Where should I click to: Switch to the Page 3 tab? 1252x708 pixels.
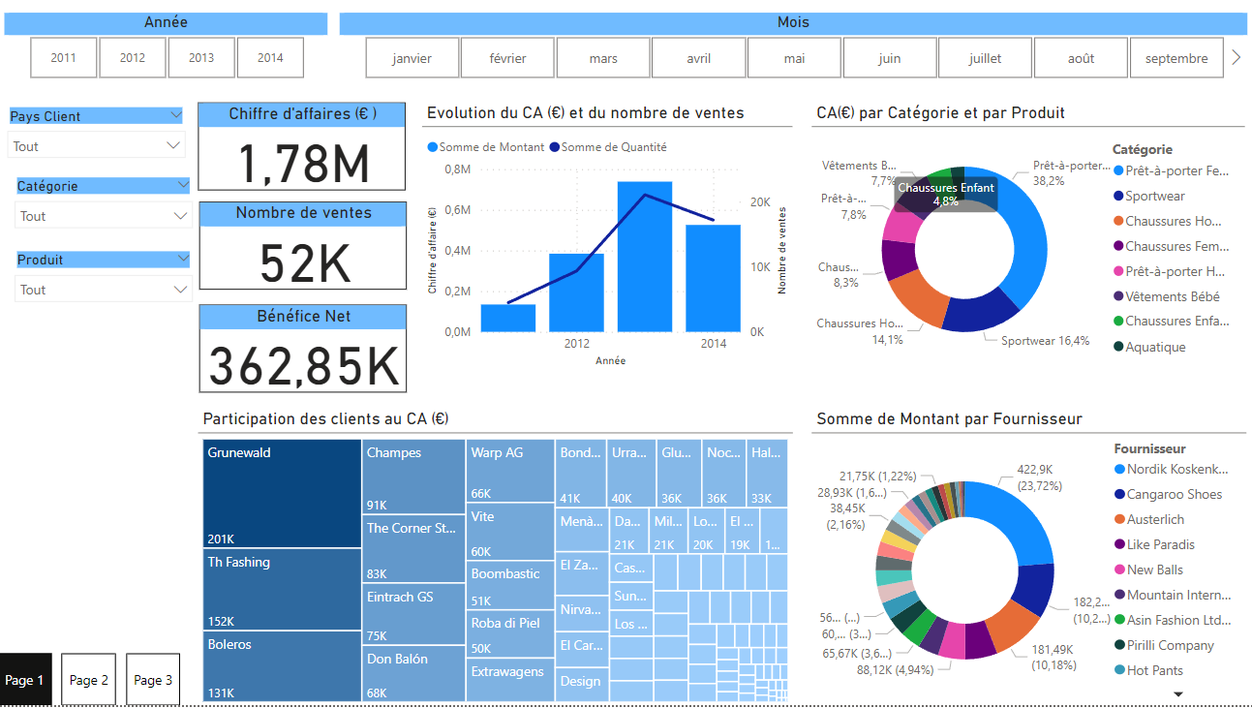[152, 679]
